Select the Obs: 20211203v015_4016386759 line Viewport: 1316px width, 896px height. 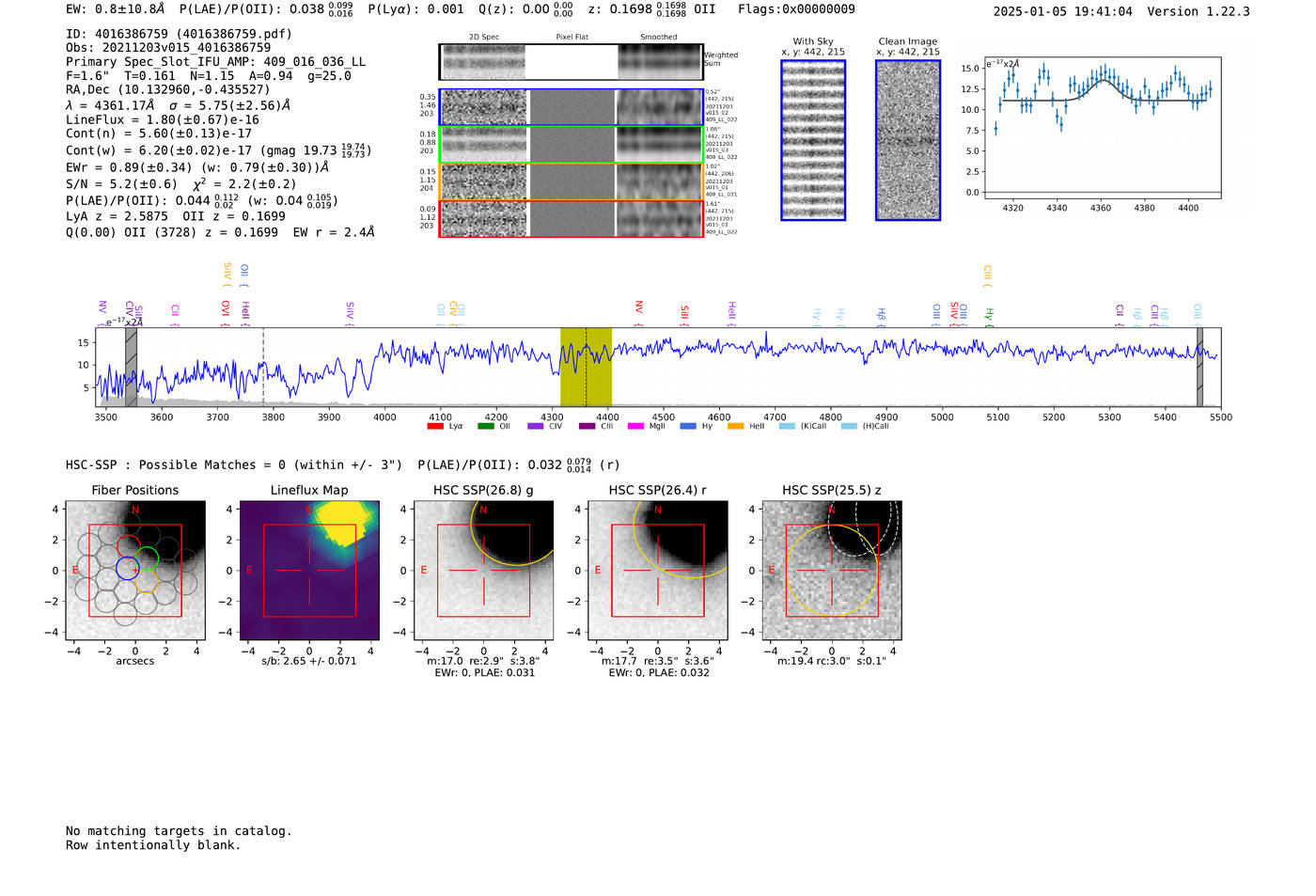click(168, 48)
